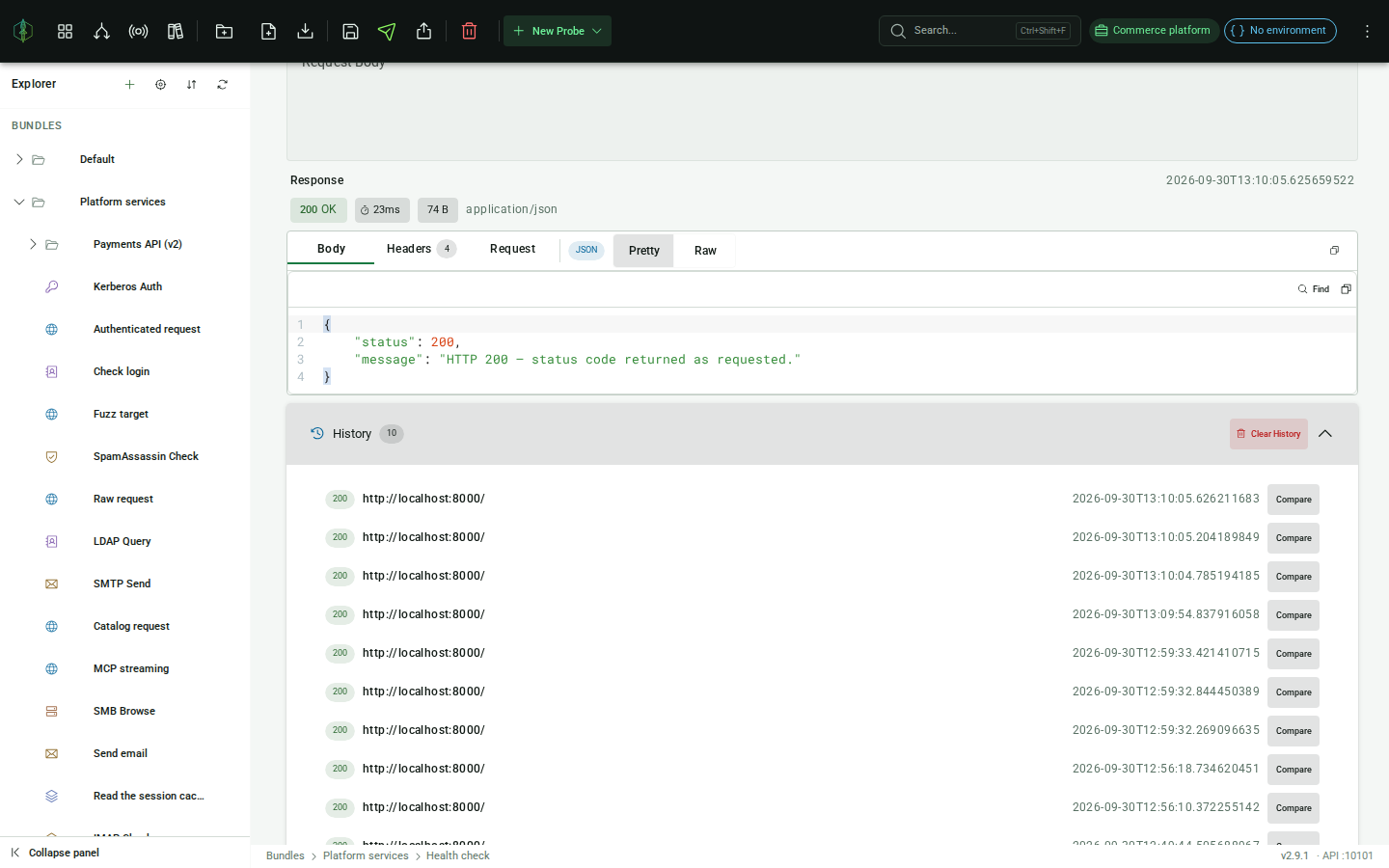Switch to the Request tab

click(512, 249)
